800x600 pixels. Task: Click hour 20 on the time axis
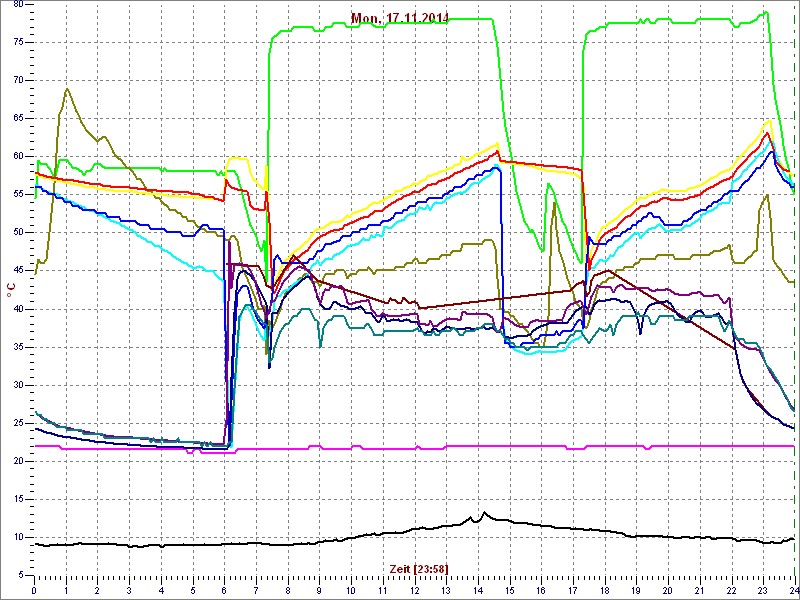click(668, 590)
